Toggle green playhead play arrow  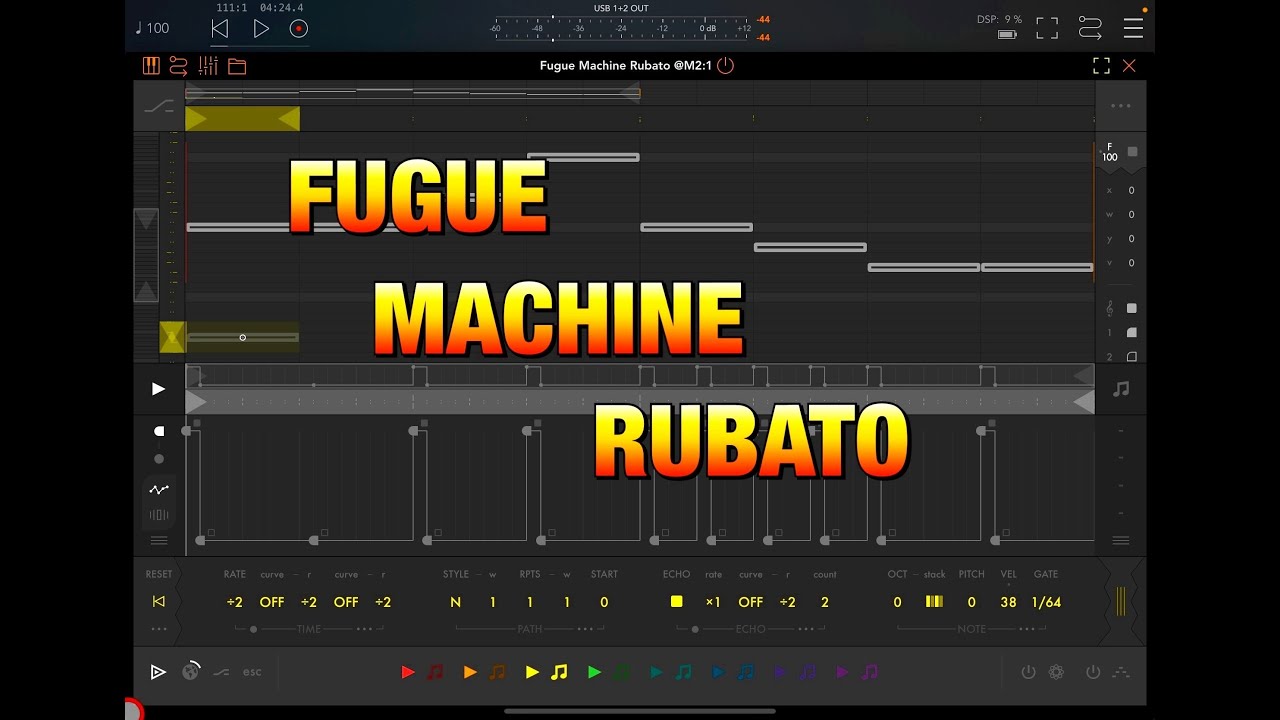pyautogui.click(x=594, y=672)
